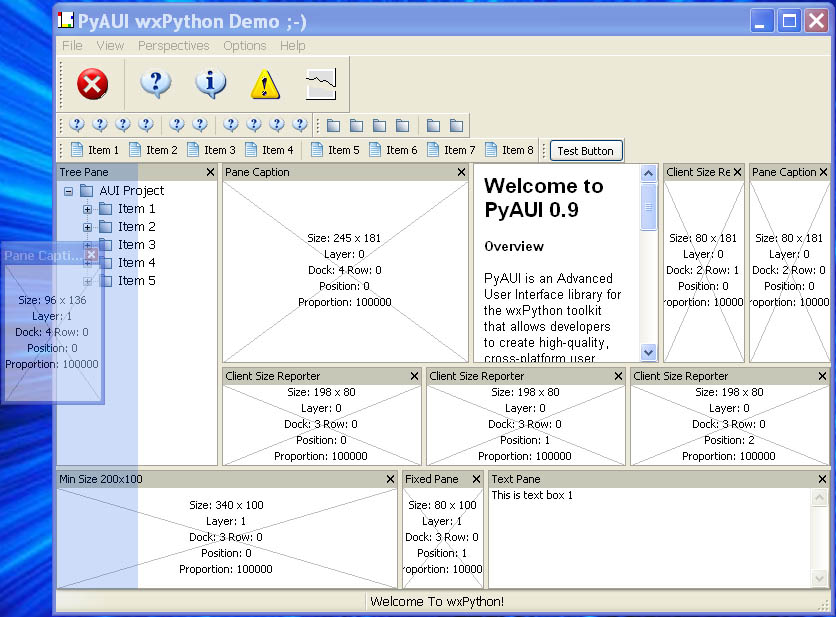Image resolution: width=836 pixels, height=617 pixels.
Task: Click the blue information bubble icon
Action: (x=210, y=84)
